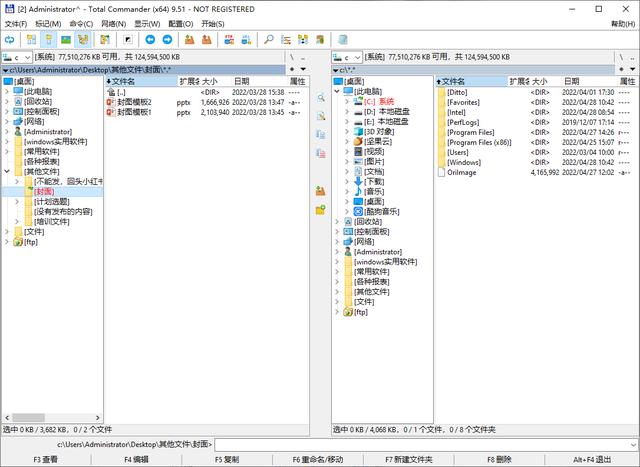Toggle thumbnail view toolbar icon

pyautogui.click(x=66, y=40)
